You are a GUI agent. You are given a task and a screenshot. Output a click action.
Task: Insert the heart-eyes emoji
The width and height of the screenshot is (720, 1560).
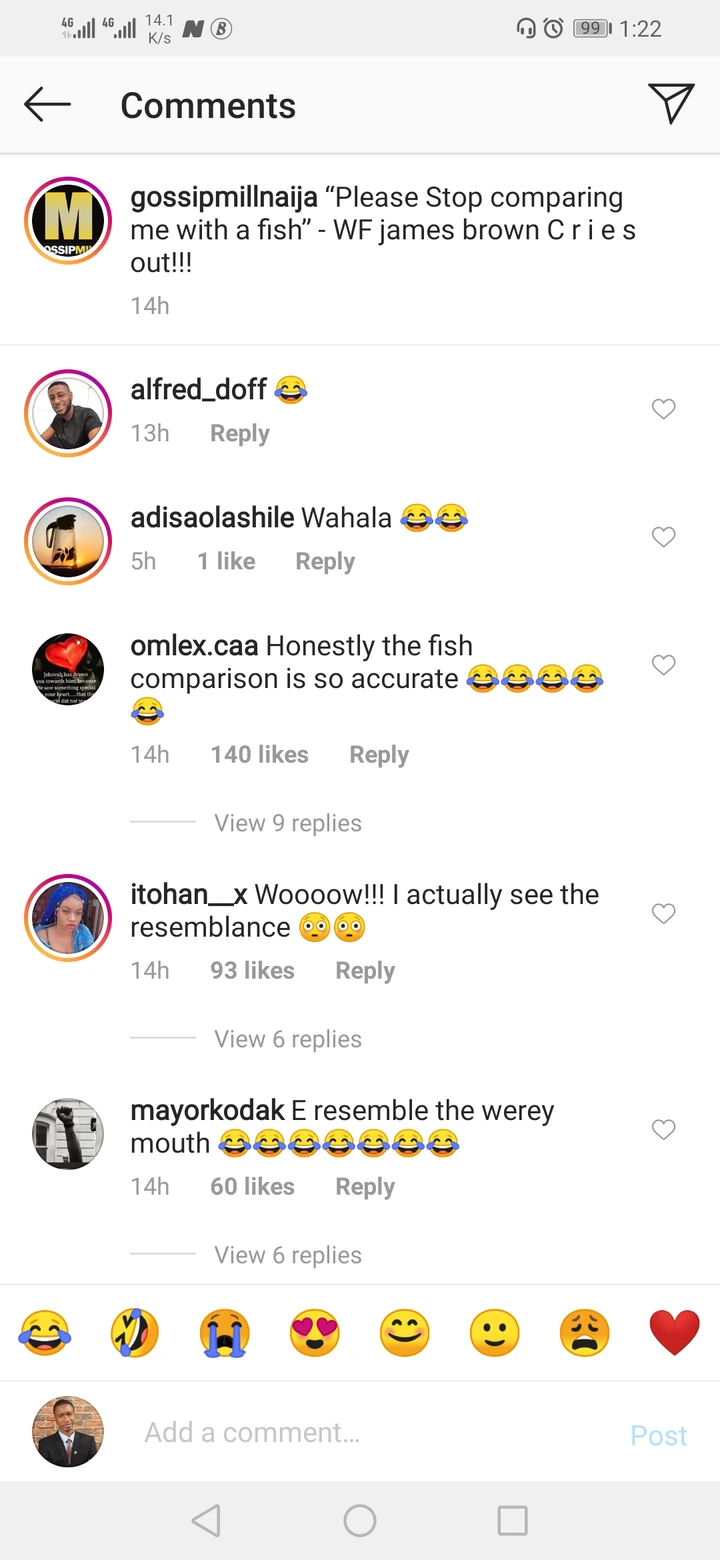(x=314, y=1333)
